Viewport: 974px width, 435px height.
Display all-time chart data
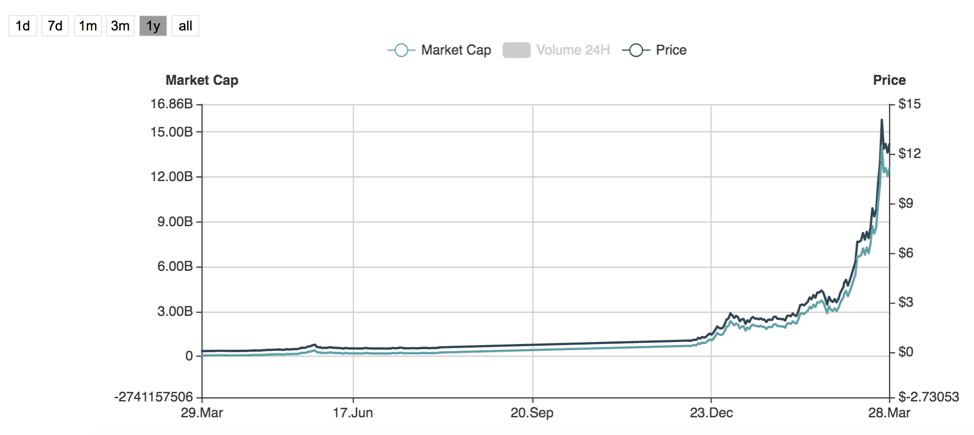point(185,25)
